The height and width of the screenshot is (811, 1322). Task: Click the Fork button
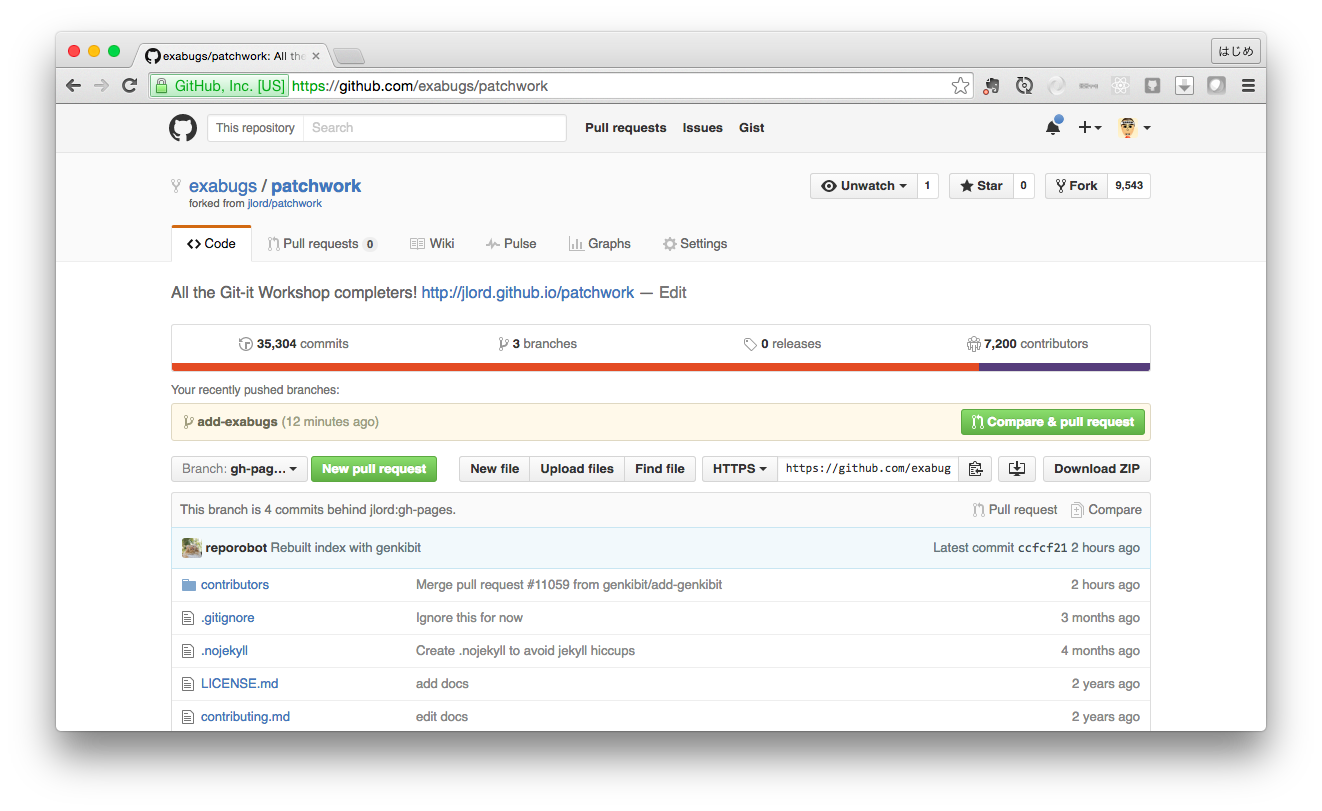(x=1076, y=186)
